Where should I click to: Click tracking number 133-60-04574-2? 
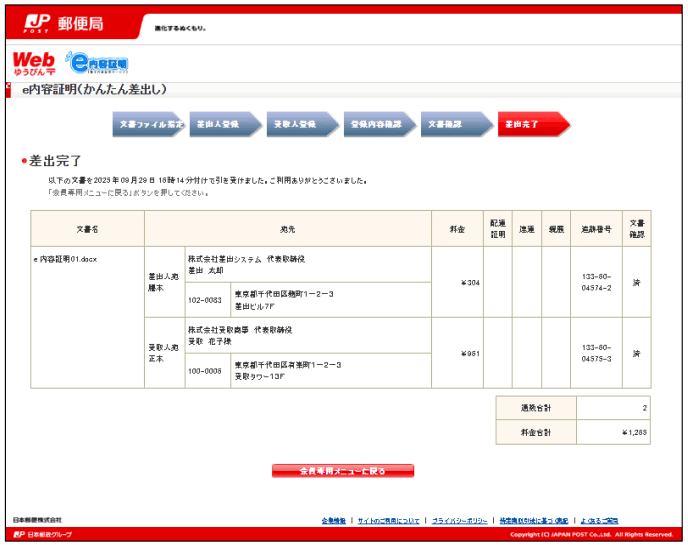pyautogui.click(x=596, y=282)
